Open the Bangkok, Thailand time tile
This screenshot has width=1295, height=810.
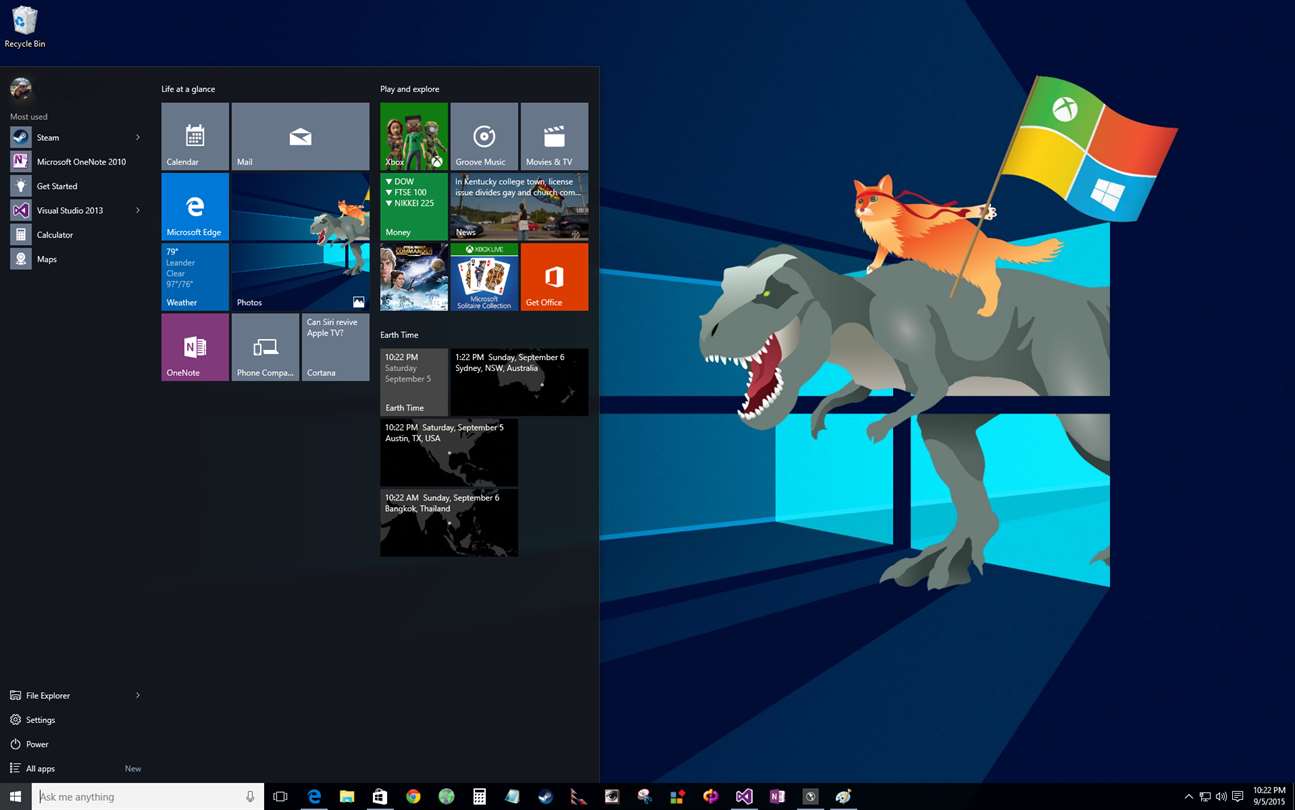click(x=449, y=522)
